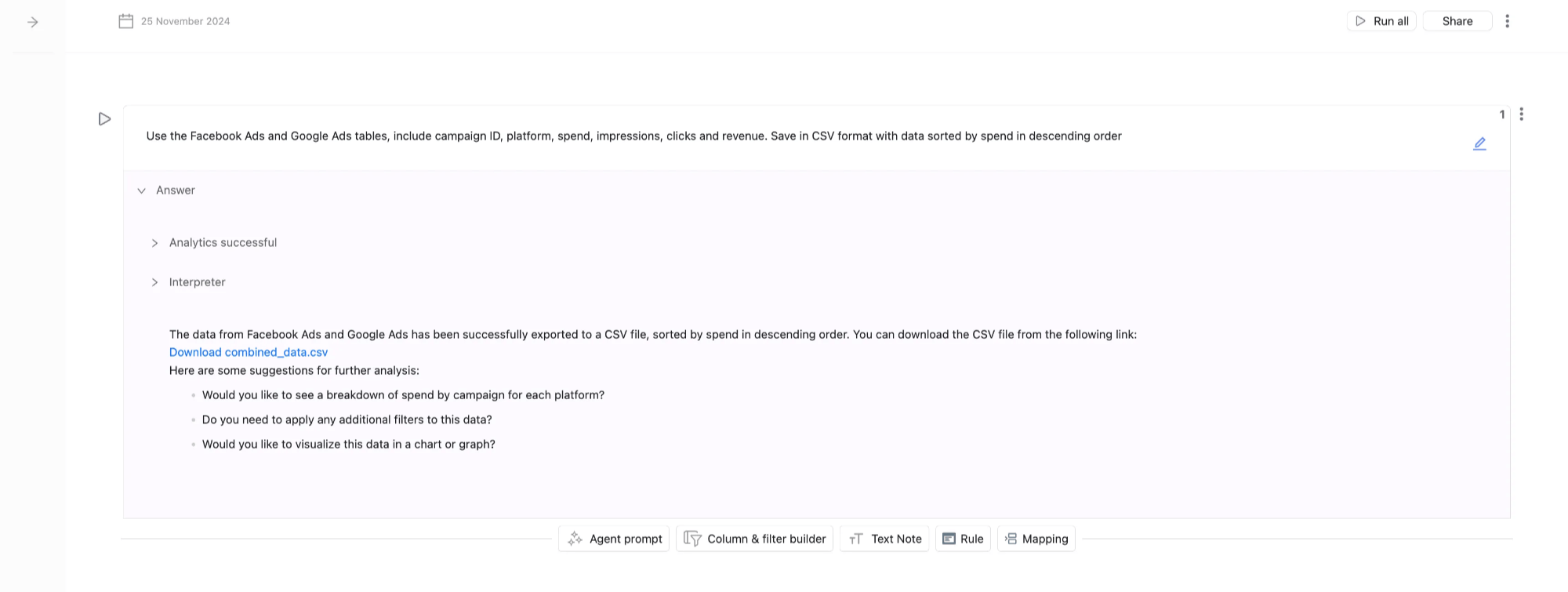
Task: Select the spend breakdown by campaign suggestion
Action: coord(403,395)
